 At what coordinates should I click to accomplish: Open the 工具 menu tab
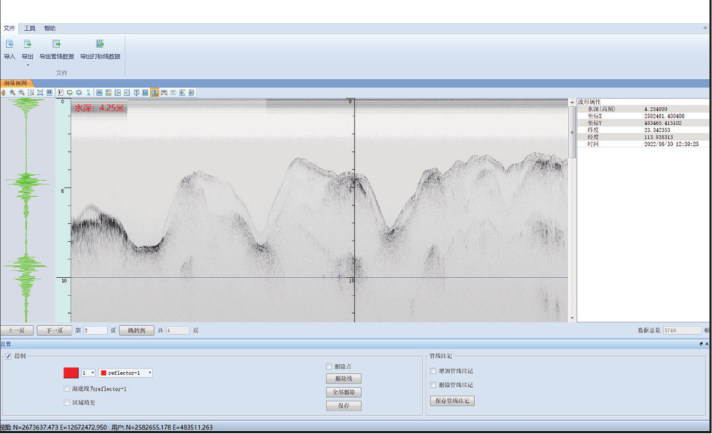coord(29,29)
